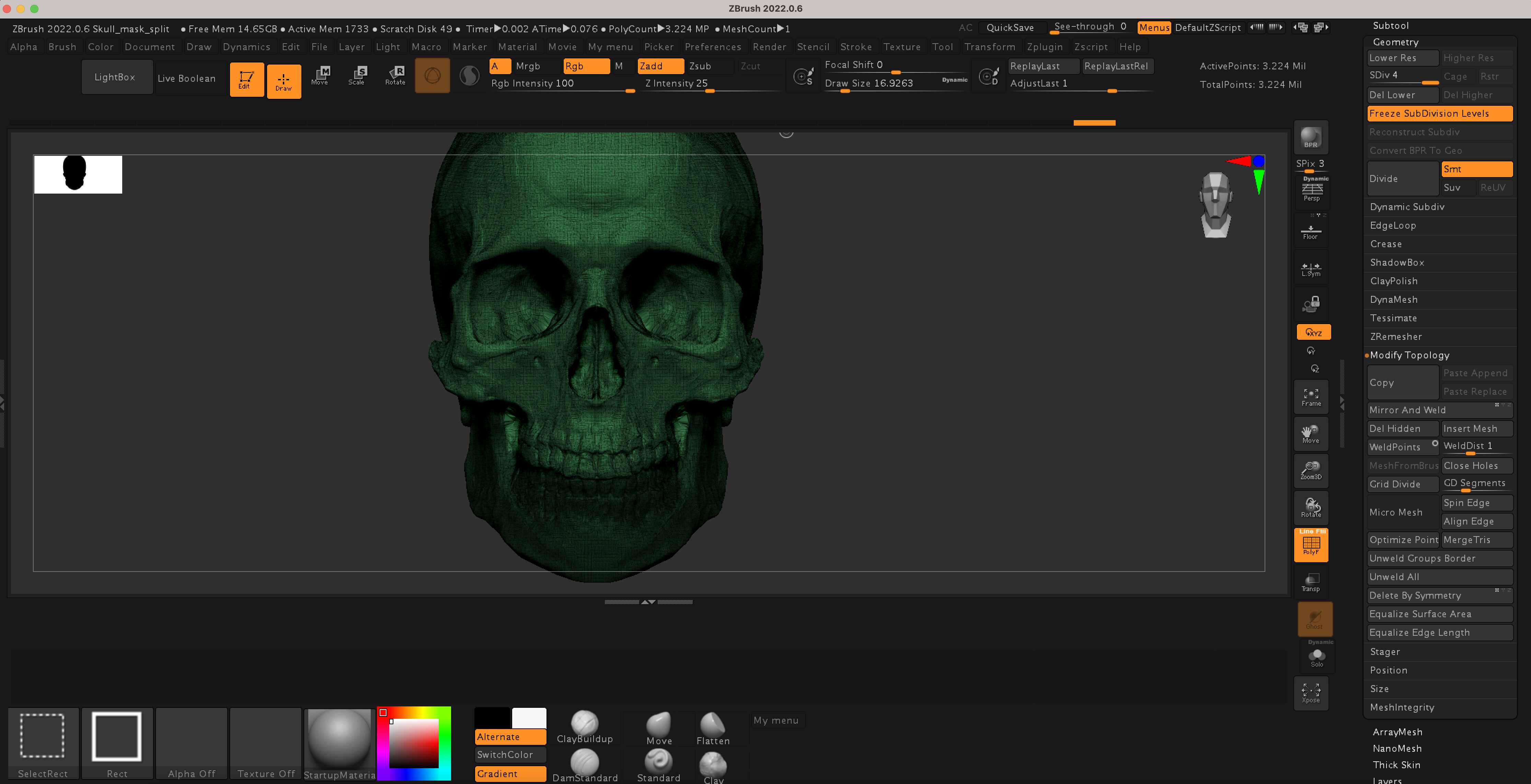Click the Zoom3D icon

click(x=1311, y=470)
